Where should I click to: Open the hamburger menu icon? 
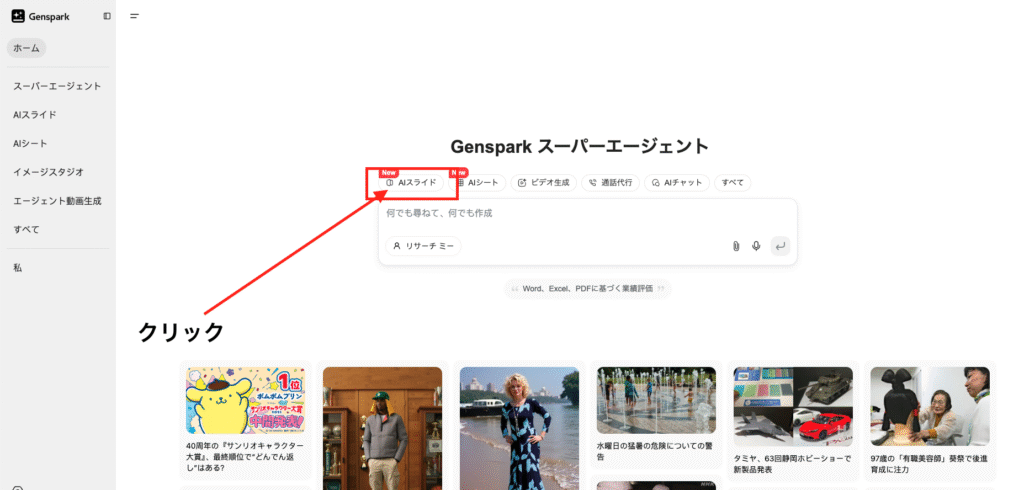click(x=135, y=16)
